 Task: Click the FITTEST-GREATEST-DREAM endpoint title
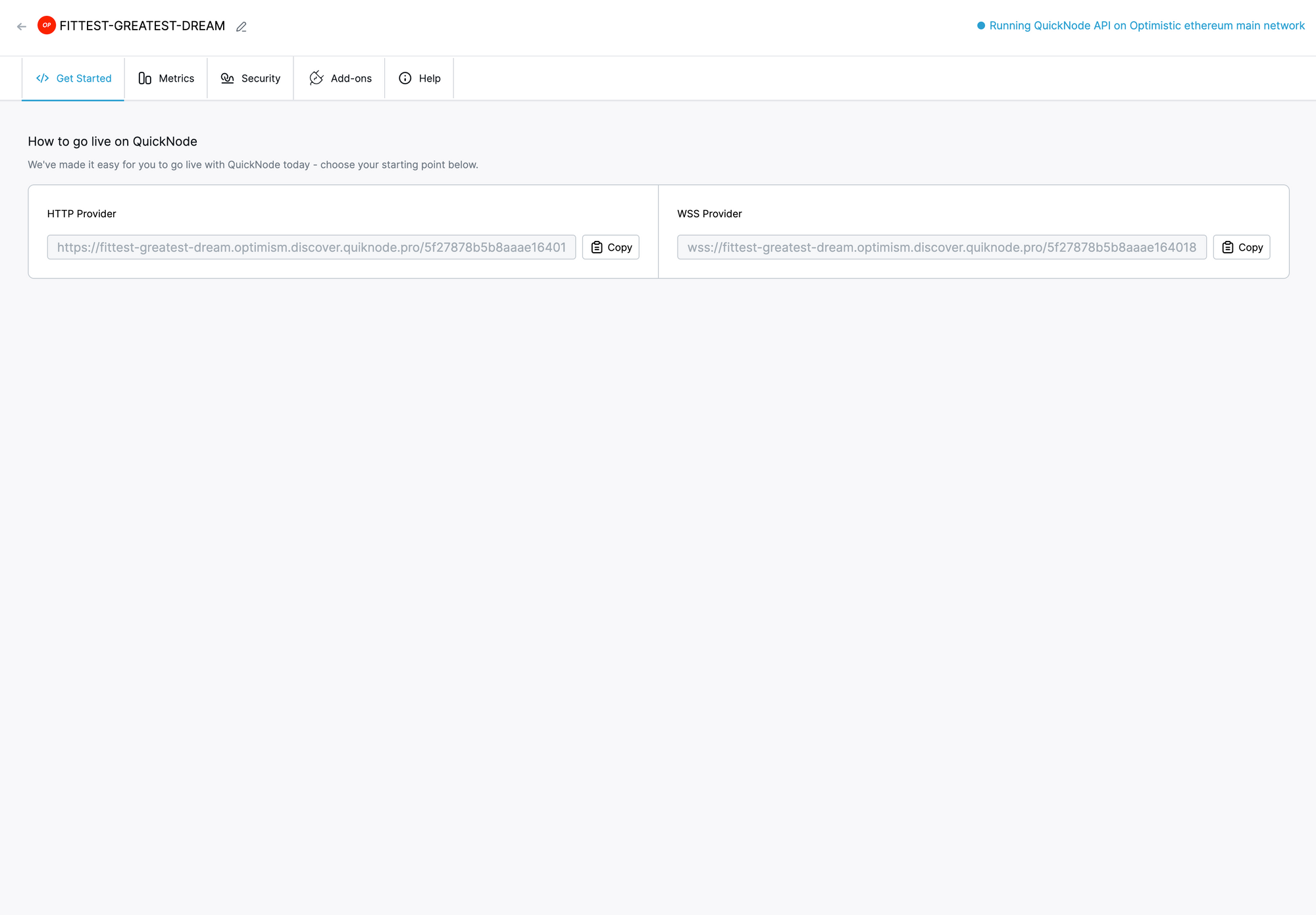pyautogui.click(x=142, y=26)
